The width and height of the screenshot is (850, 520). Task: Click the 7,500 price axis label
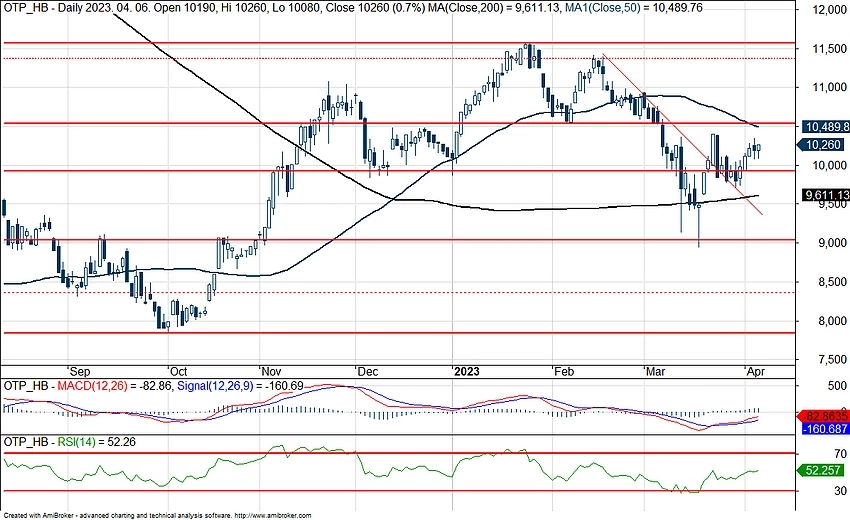click(832, 359)
